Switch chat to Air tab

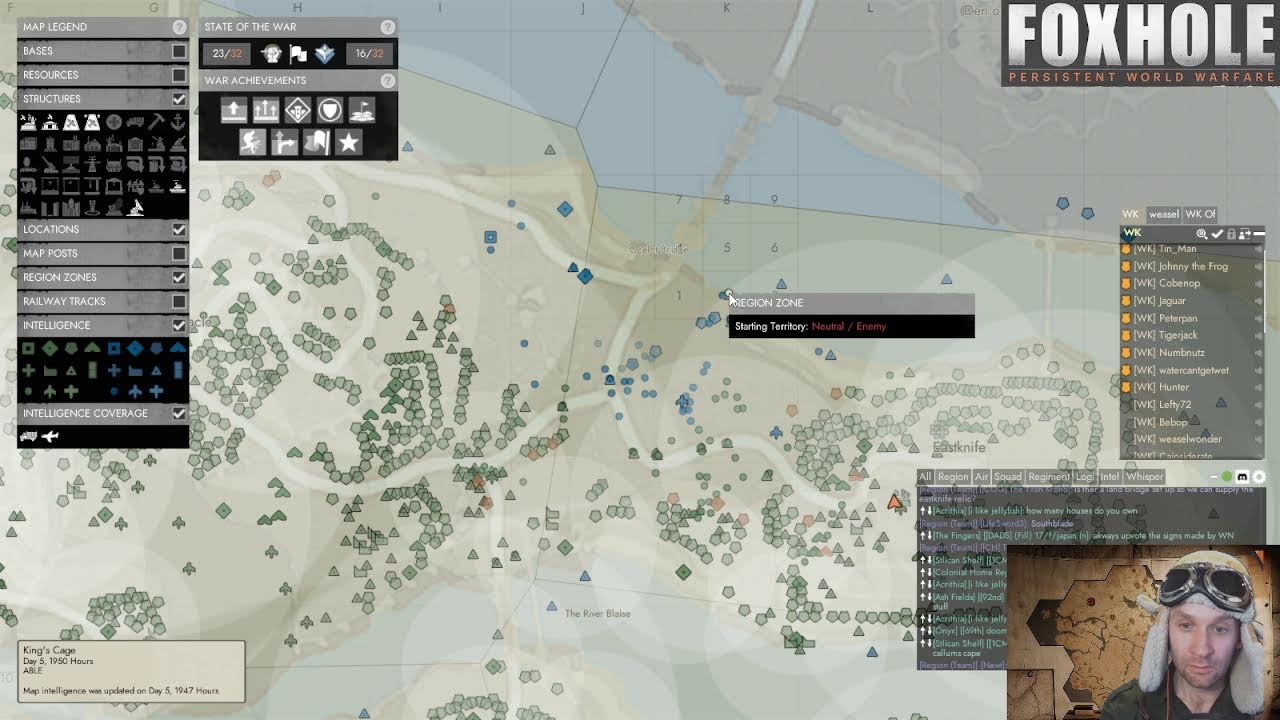pyautogui.click(x=981, y=477)
